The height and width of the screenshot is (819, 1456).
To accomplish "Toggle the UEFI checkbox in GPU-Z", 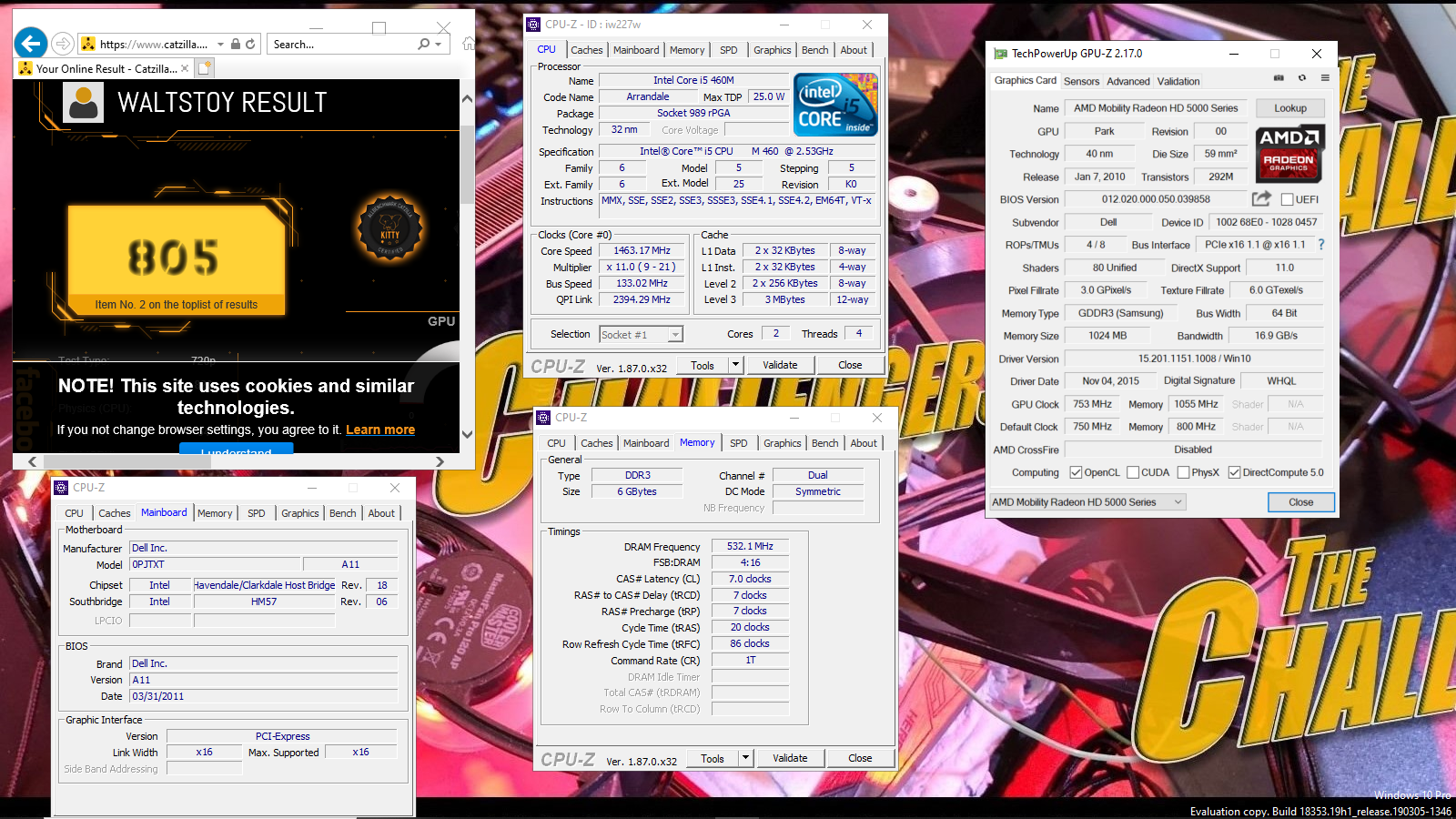I will pos(1287,199).
